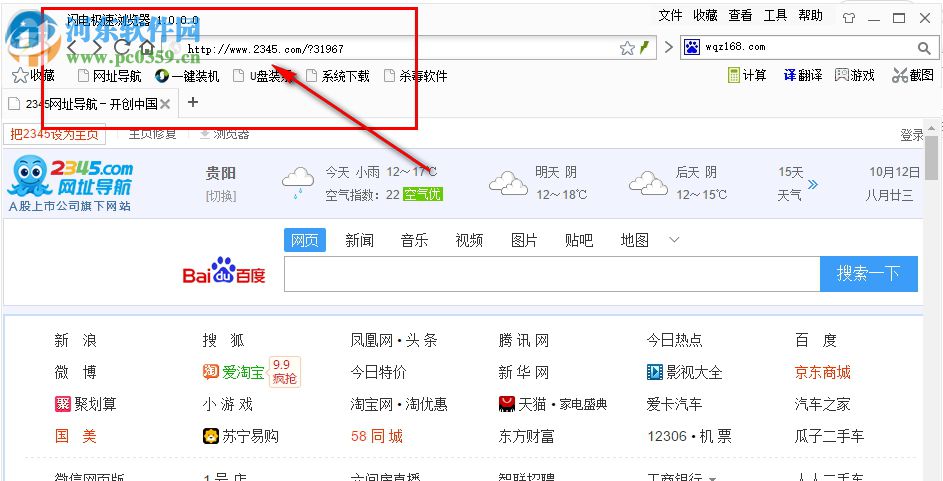
Task: Toggle the lightning speed mode icon
Action: click(645, 47)
